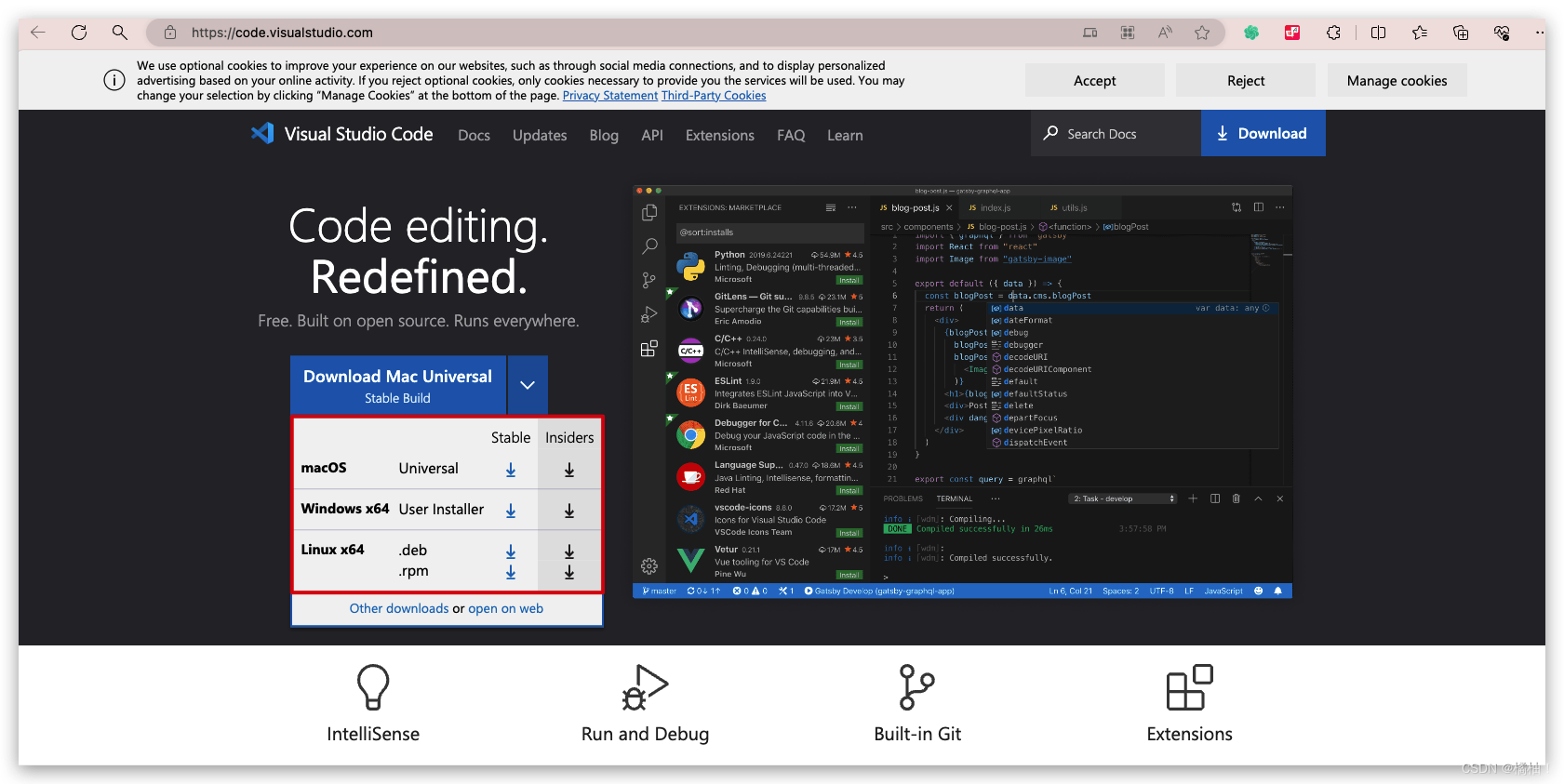Click the Run and Debug bug icon
Image resolution: width=1564 pixels, height=784 pixels.
645,688
